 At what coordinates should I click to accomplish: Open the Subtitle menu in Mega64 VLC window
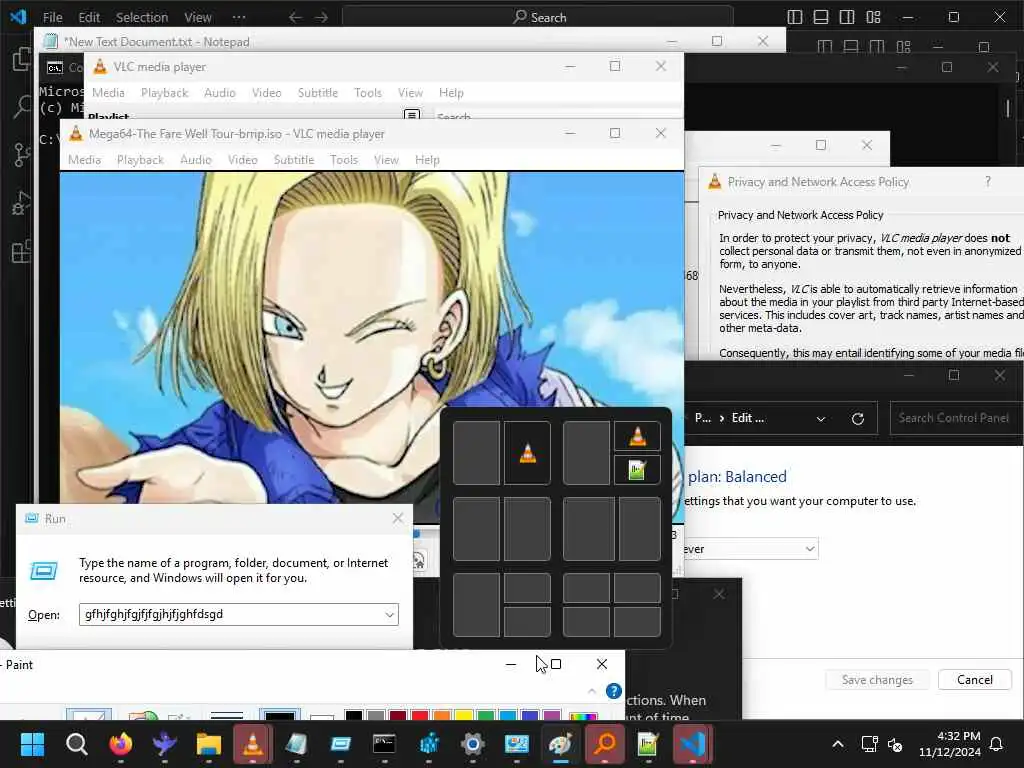point(294,160)
